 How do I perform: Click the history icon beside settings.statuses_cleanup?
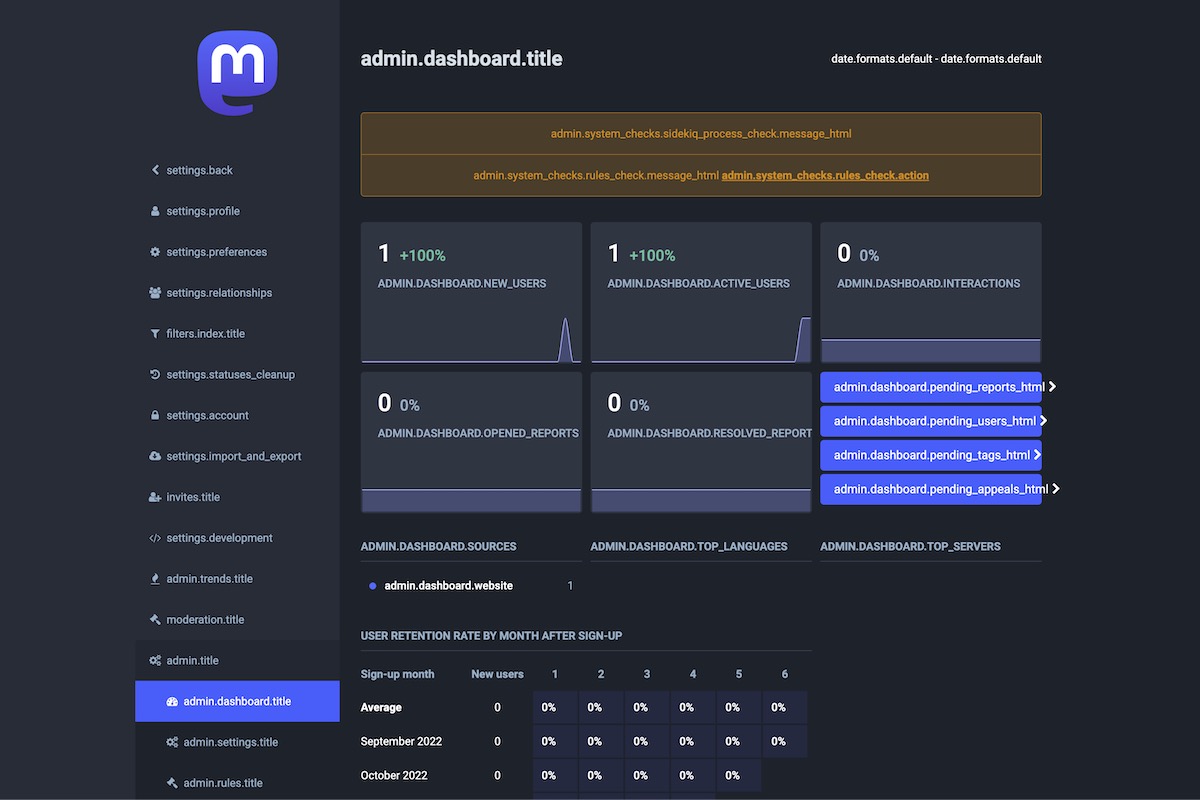[155, 375]
